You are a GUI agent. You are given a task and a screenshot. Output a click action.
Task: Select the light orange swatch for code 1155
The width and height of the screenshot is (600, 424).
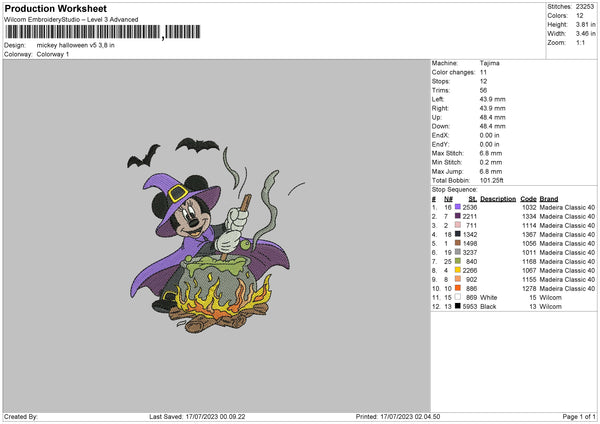(x=458, y=279)
